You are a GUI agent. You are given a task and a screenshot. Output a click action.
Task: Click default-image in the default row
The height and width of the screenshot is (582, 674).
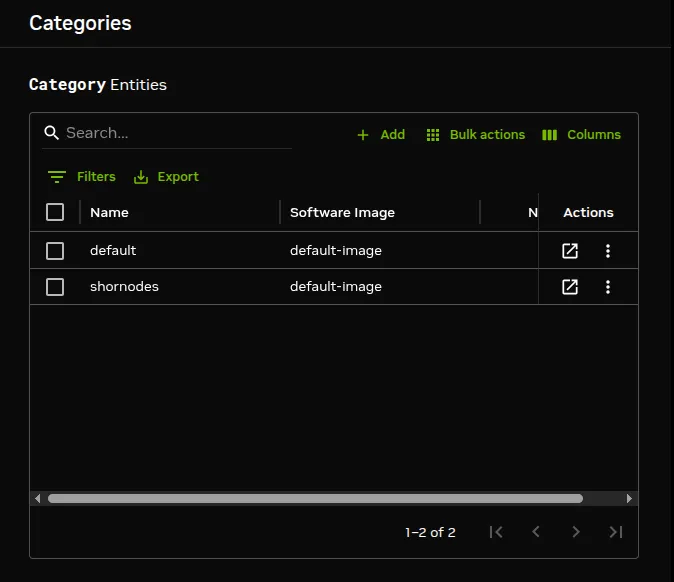[336, 251]
